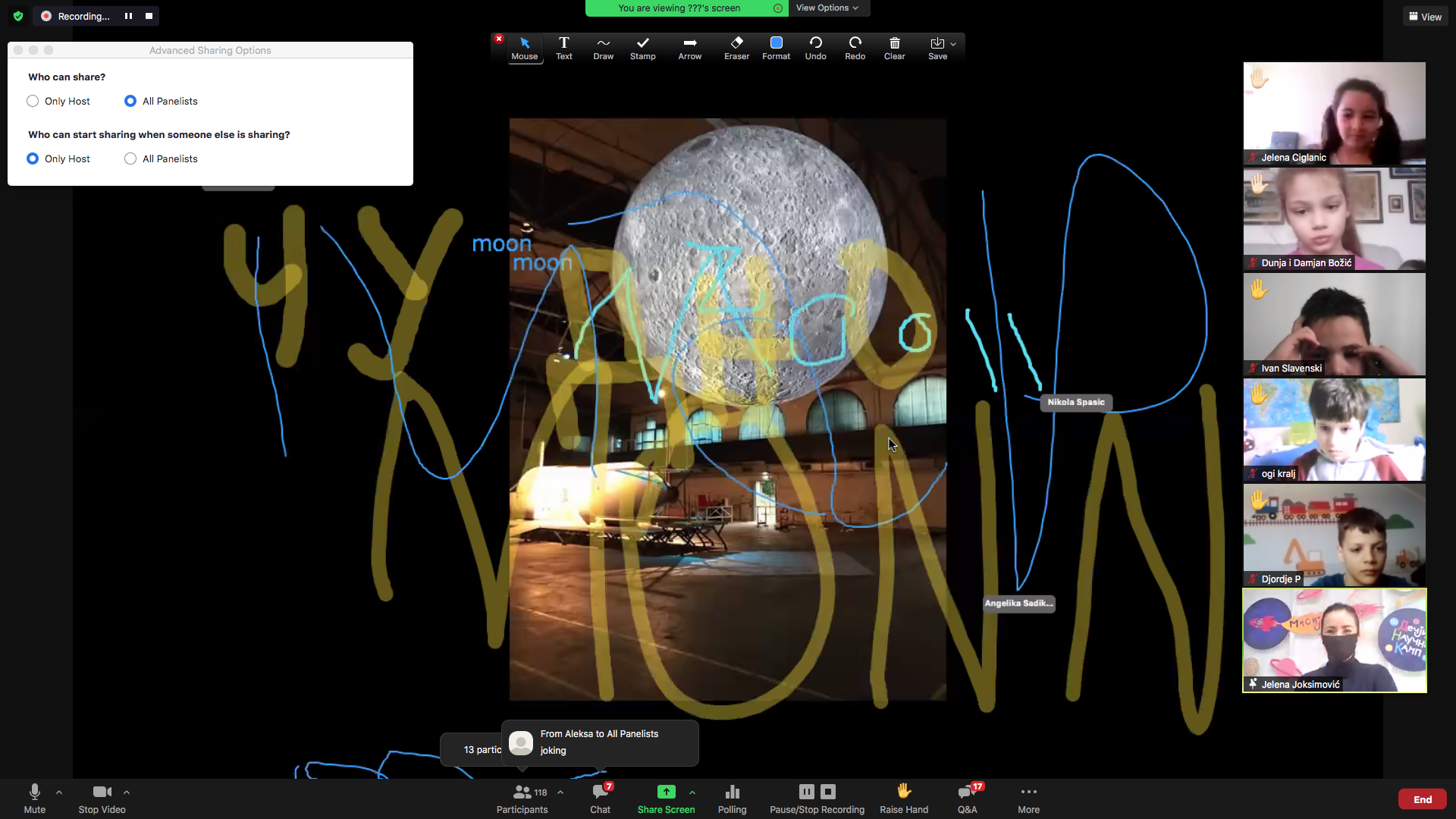The width and height of the screenshot is (1456, 819).
Task: Expand audio options next to Mute
Action: click(59, 792)
